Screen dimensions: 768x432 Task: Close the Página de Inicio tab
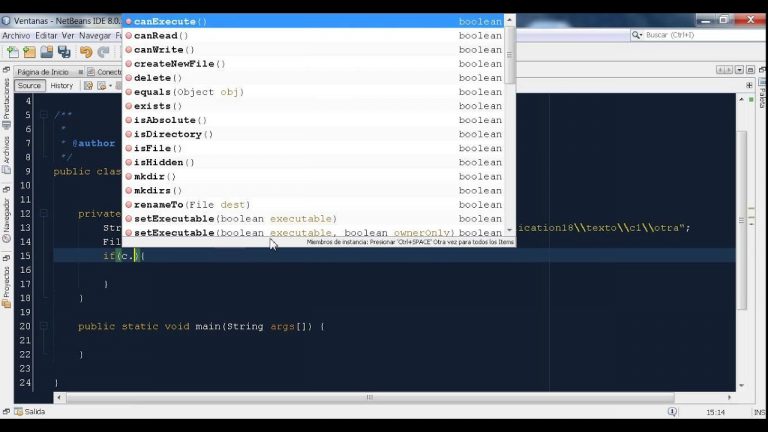(81, 72)
